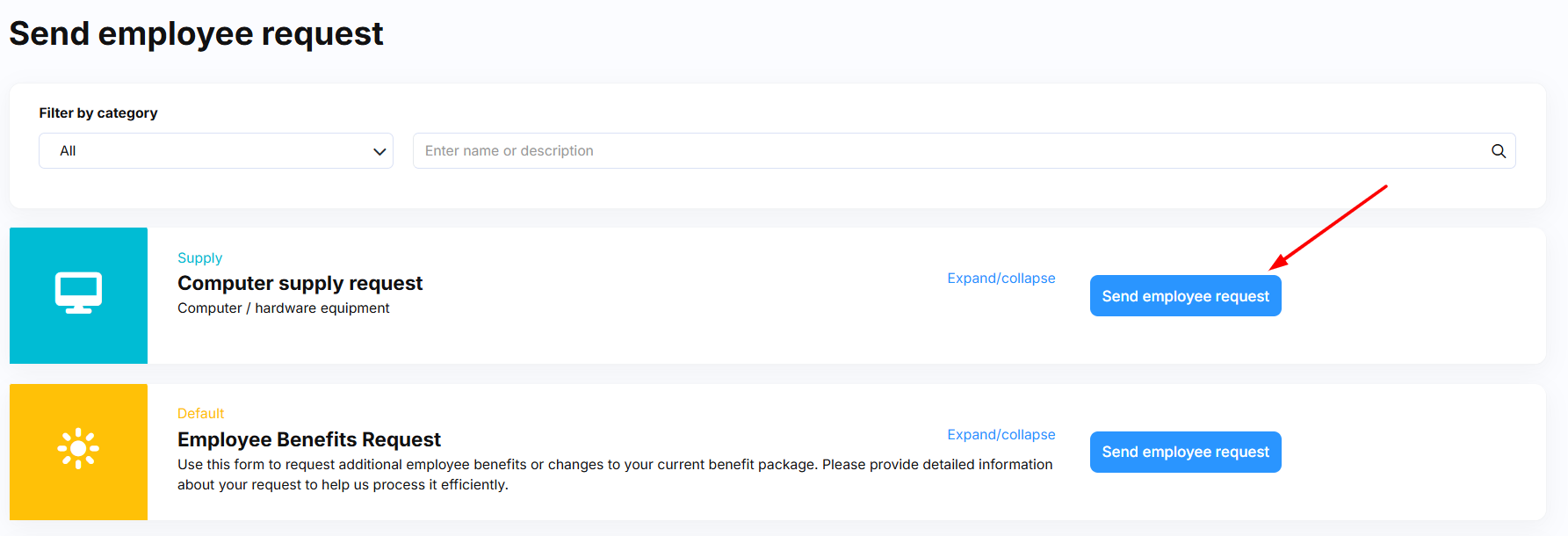Click the search magnifier icon

pyautogui.click(x=1498, y=151)
